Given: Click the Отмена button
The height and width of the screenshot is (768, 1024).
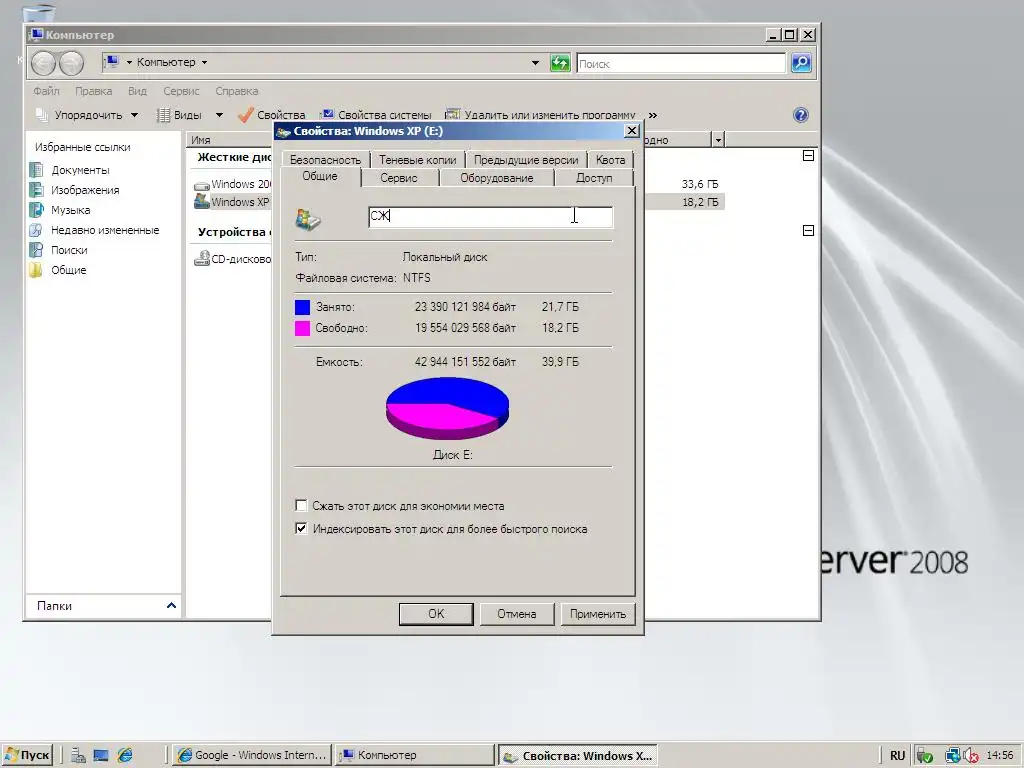Looking at the screenshot, I should point(517,613).
